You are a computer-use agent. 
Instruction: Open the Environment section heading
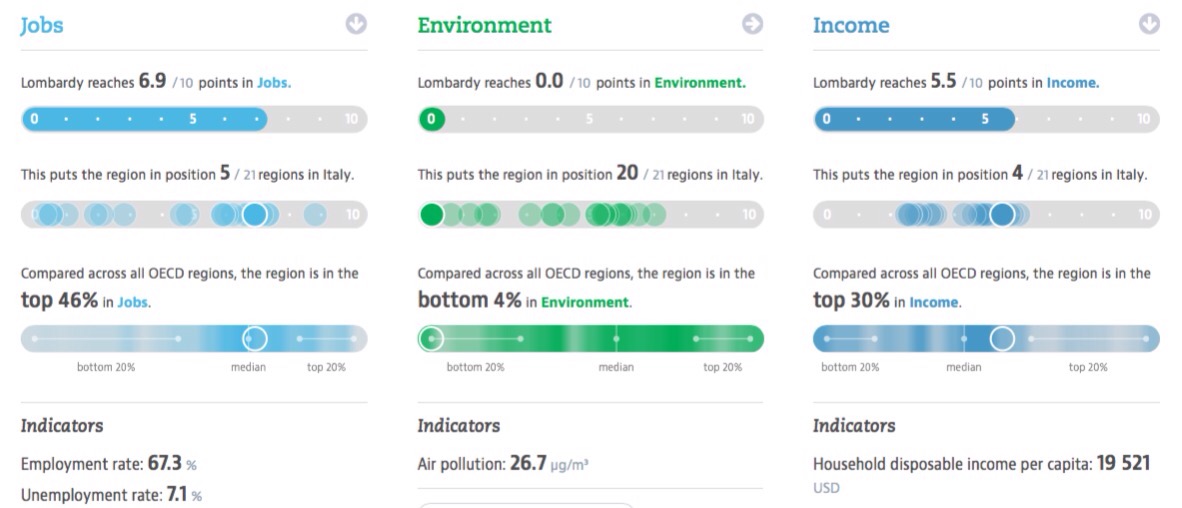(x=484, y=25)
